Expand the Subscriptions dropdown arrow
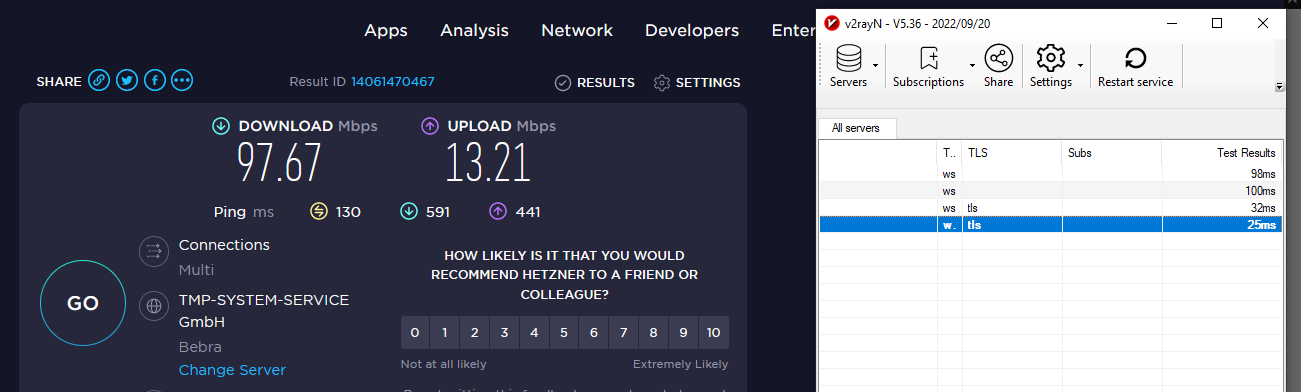 point(973,66)
